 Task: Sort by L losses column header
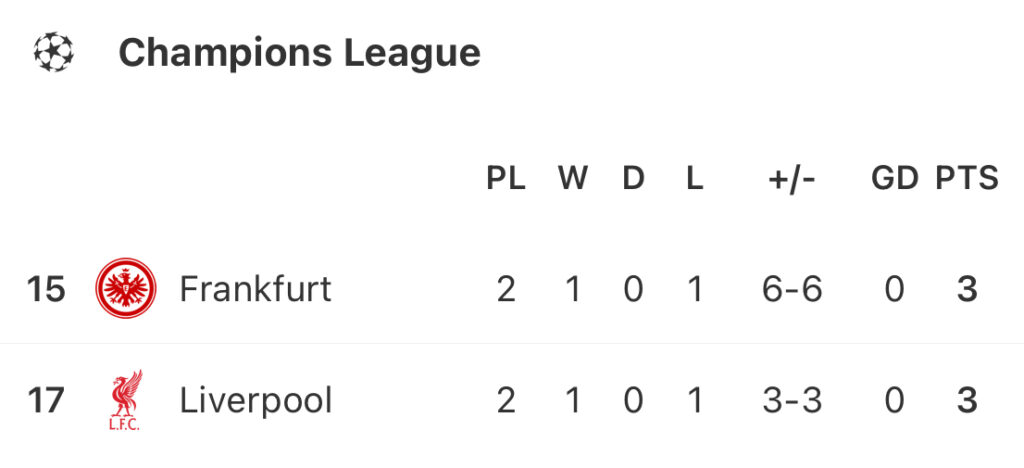[694, 179]
